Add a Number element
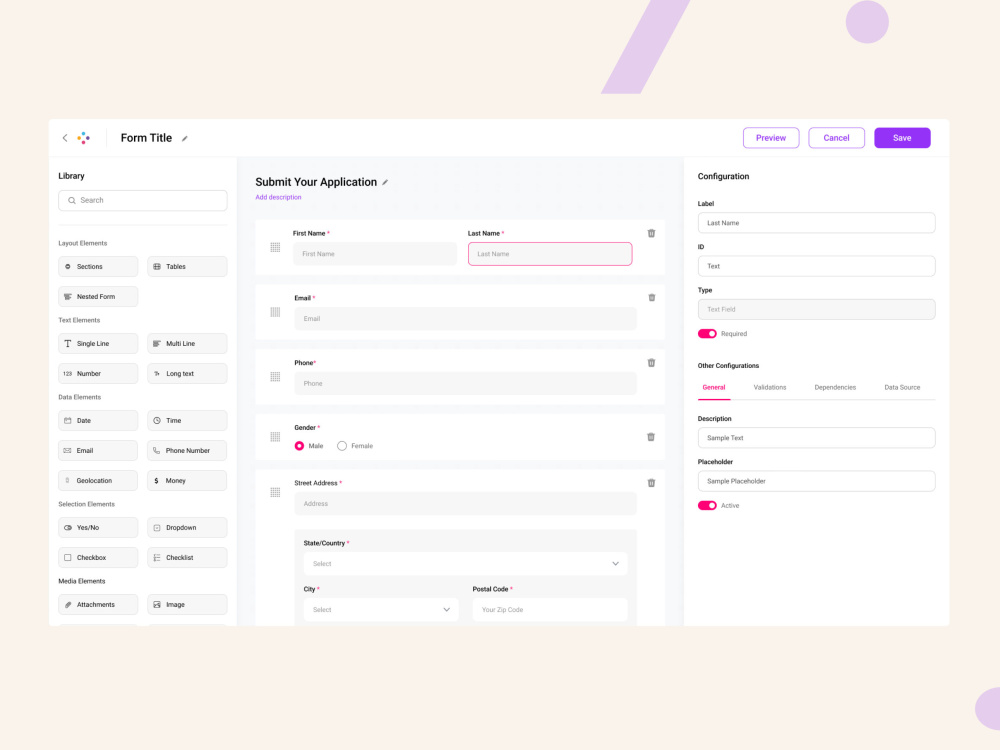This screenshot has height=750, width=1000. [98, 374]
